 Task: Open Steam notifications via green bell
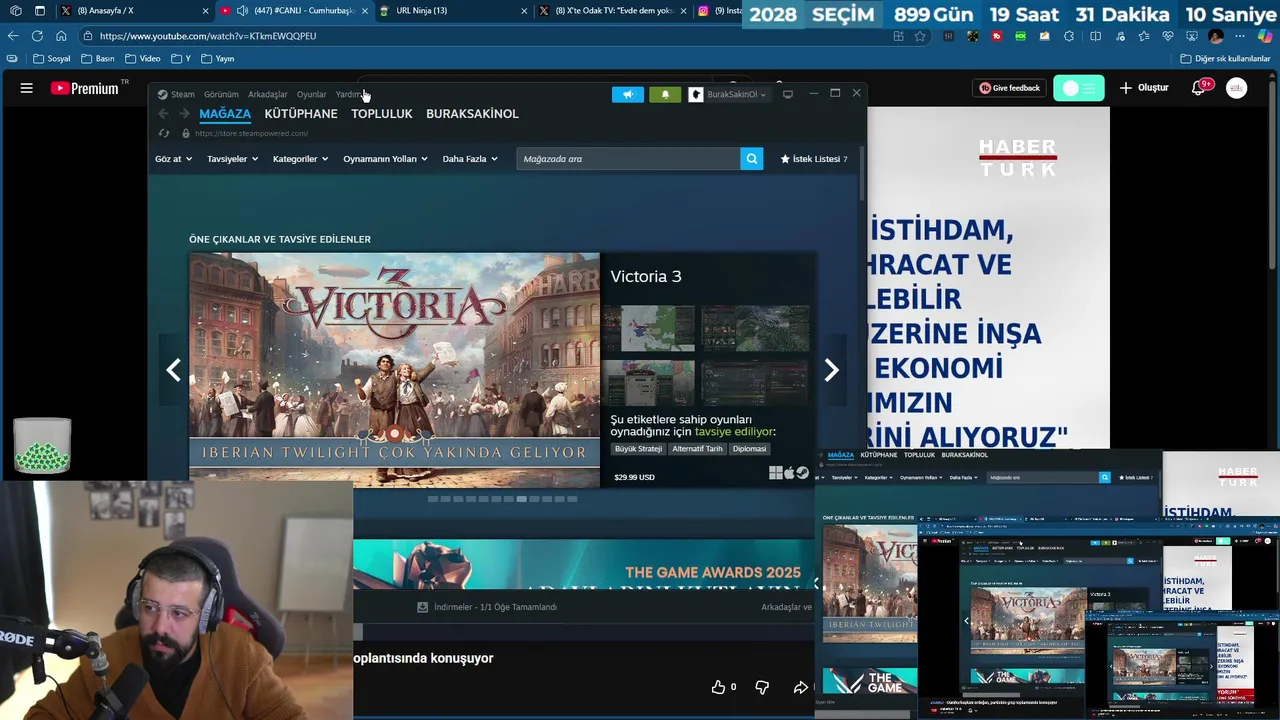(665, 94)
